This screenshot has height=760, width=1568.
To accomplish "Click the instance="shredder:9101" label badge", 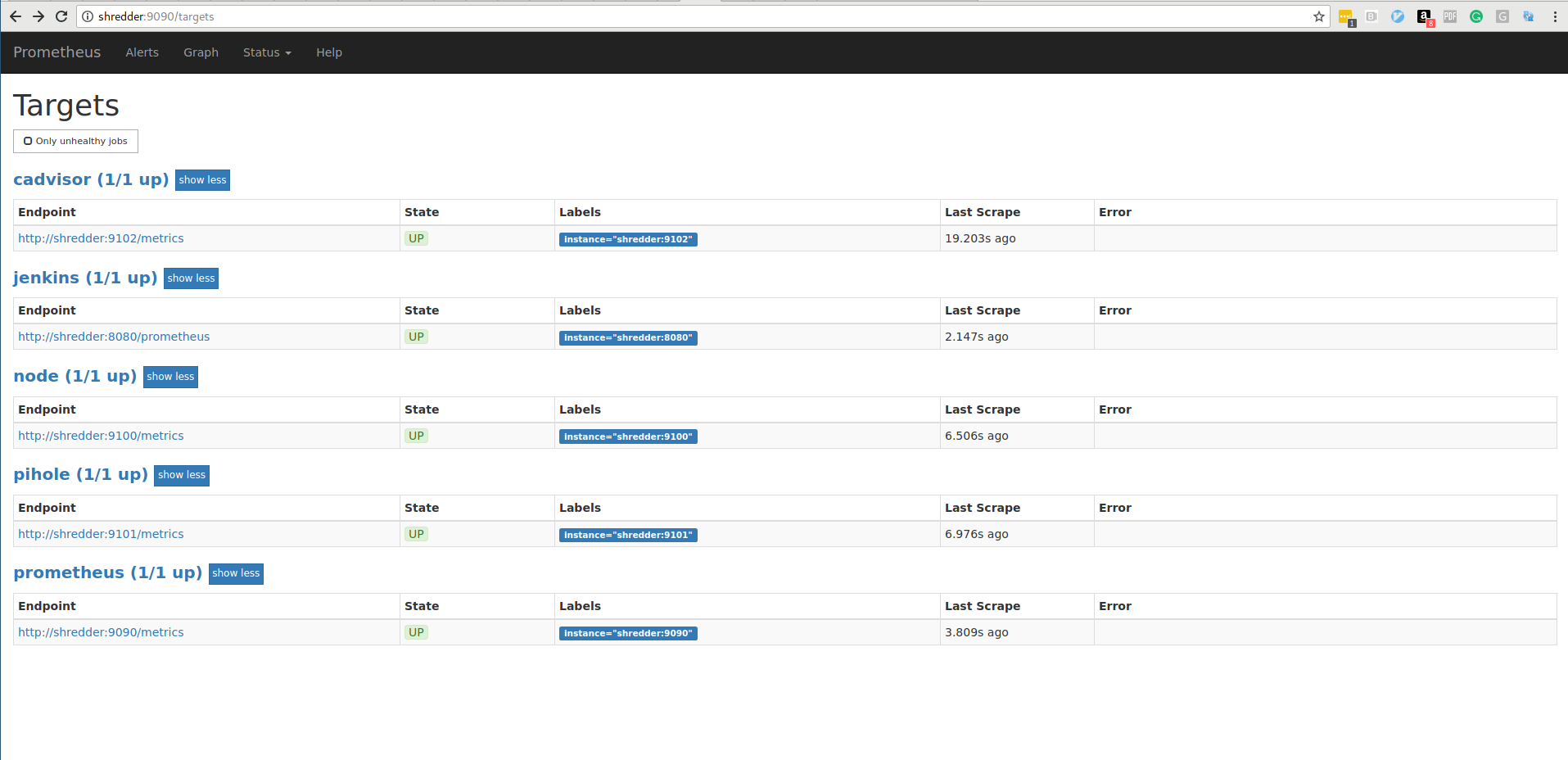I will click(628, 535).
